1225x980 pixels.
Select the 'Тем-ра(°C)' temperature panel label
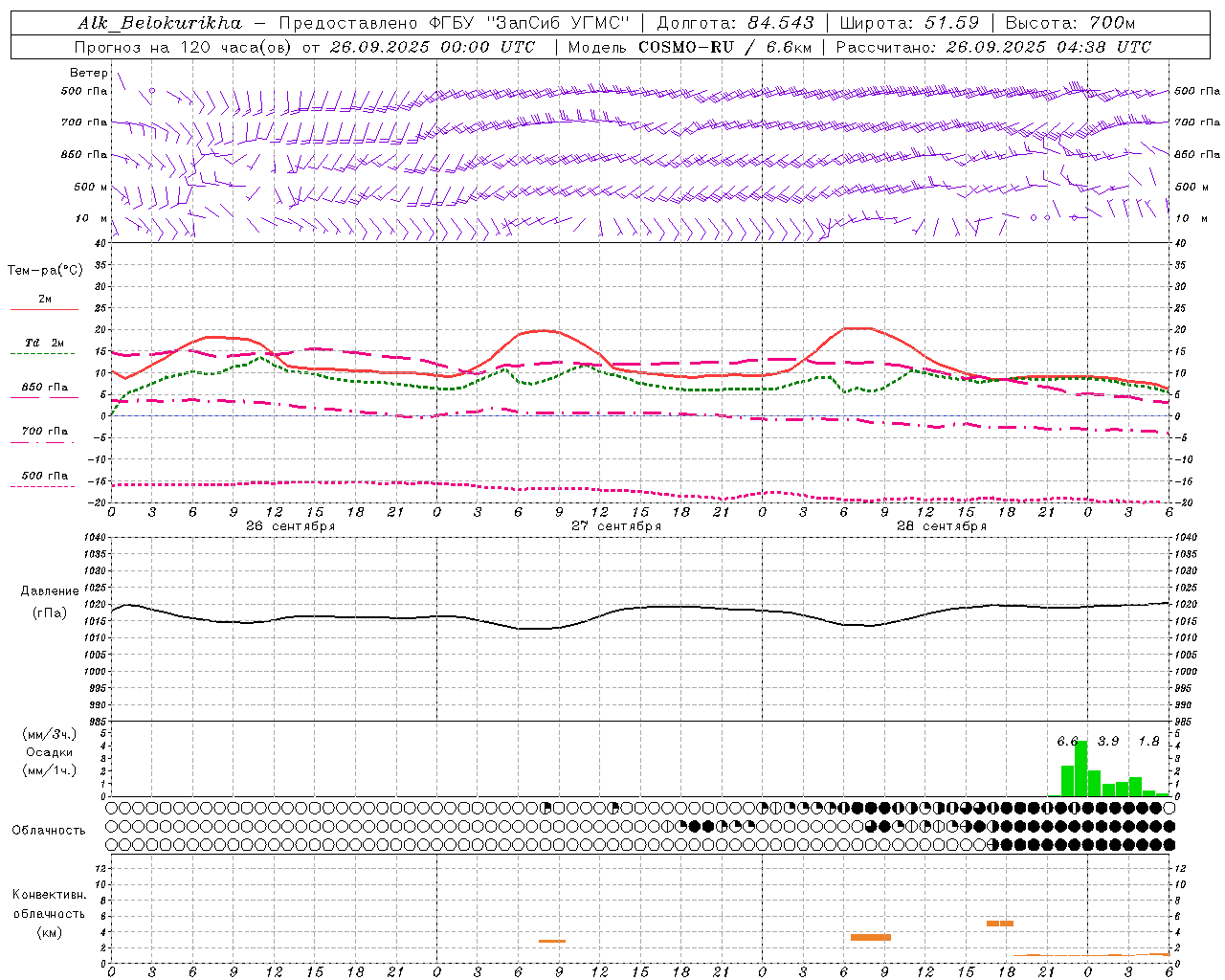[x=45, y=271]
